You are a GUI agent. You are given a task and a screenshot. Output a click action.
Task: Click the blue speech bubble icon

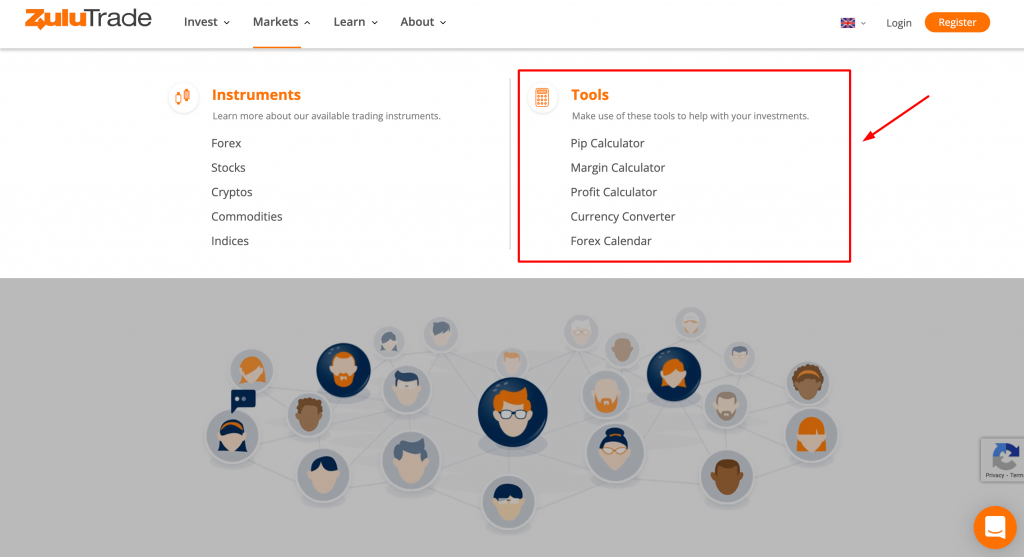coord(243,399)
